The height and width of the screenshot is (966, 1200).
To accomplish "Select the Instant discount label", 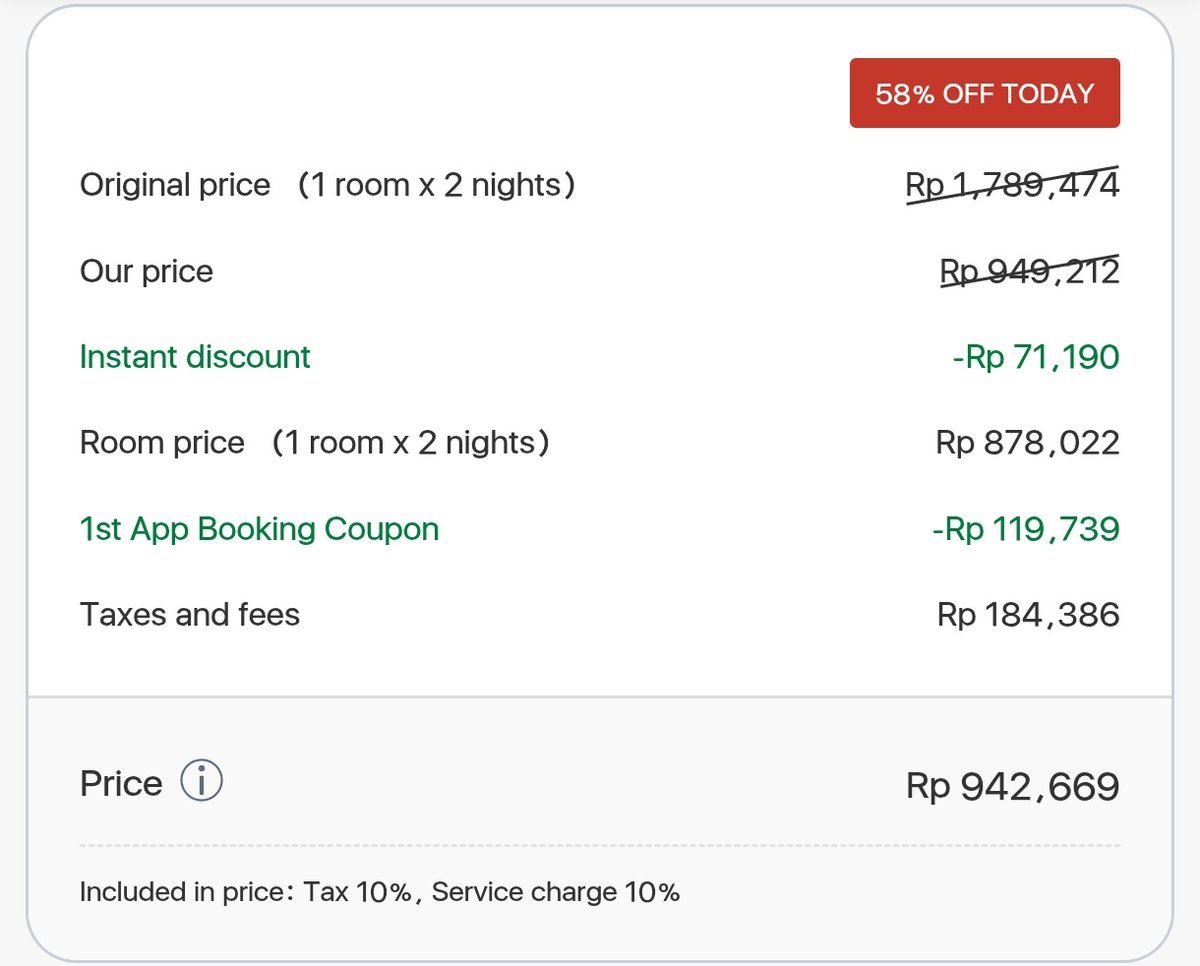I will point(195,357).
